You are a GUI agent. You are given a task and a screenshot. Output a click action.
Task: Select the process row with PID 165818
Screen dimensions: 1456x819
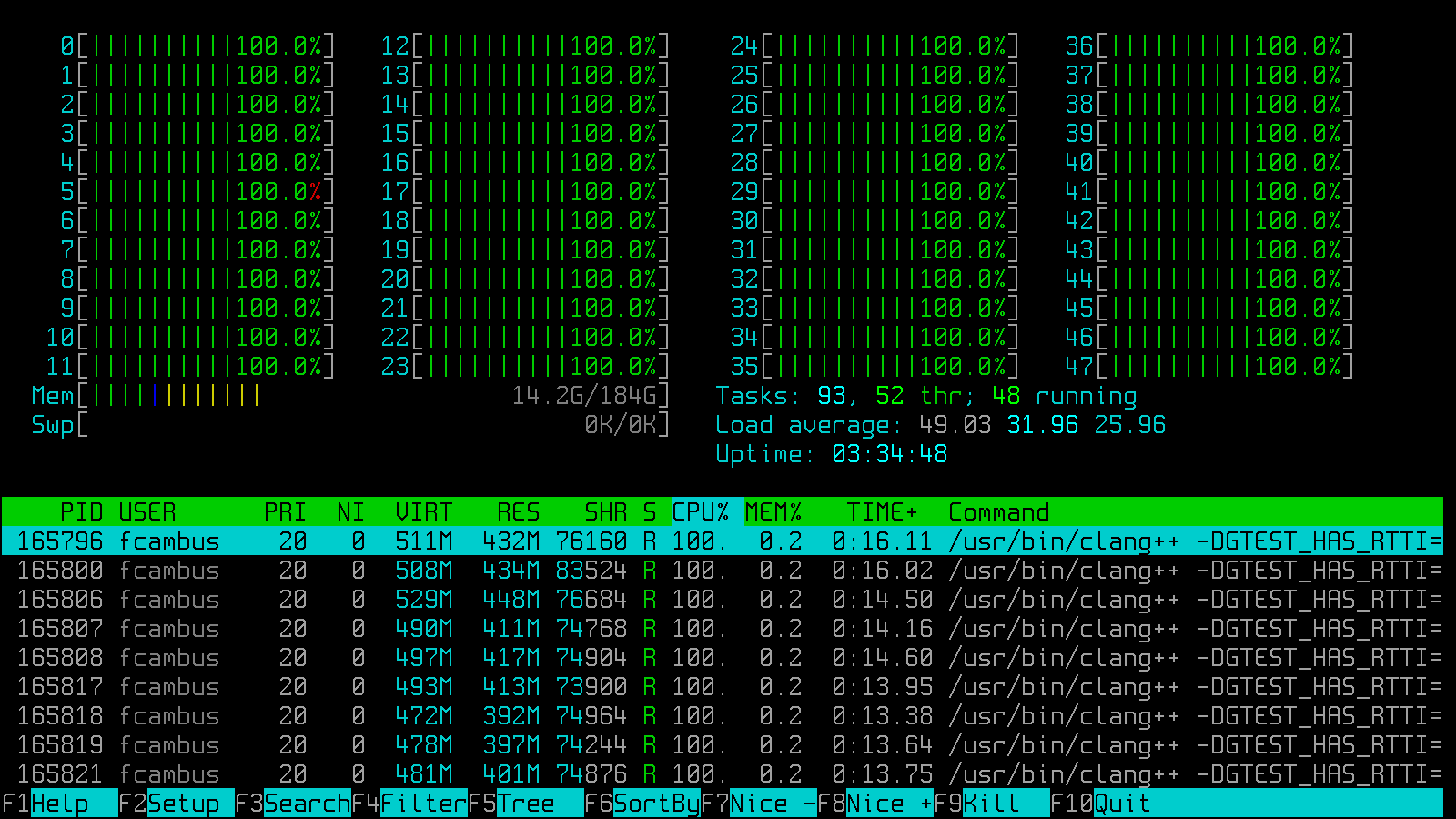point(723,716)
